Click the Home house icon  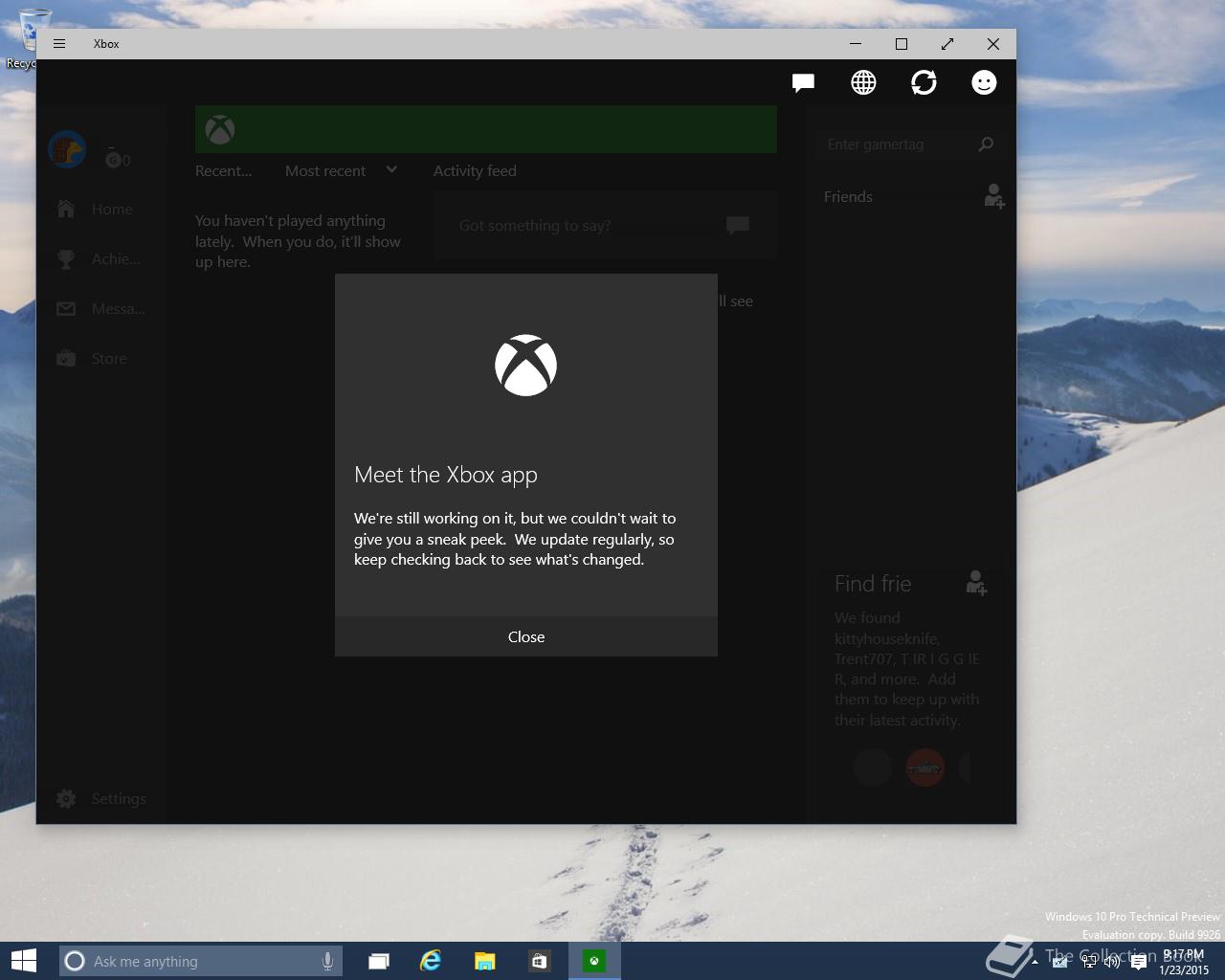[66, 209]
